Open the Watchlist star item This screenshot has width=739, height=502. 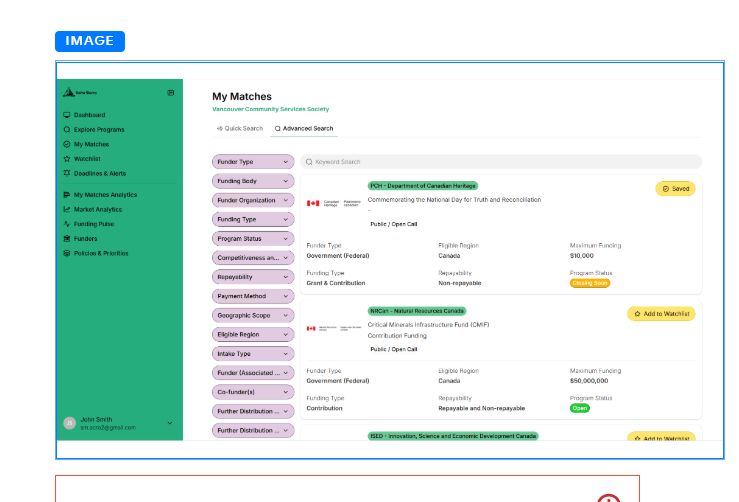[x=82, y=159]
